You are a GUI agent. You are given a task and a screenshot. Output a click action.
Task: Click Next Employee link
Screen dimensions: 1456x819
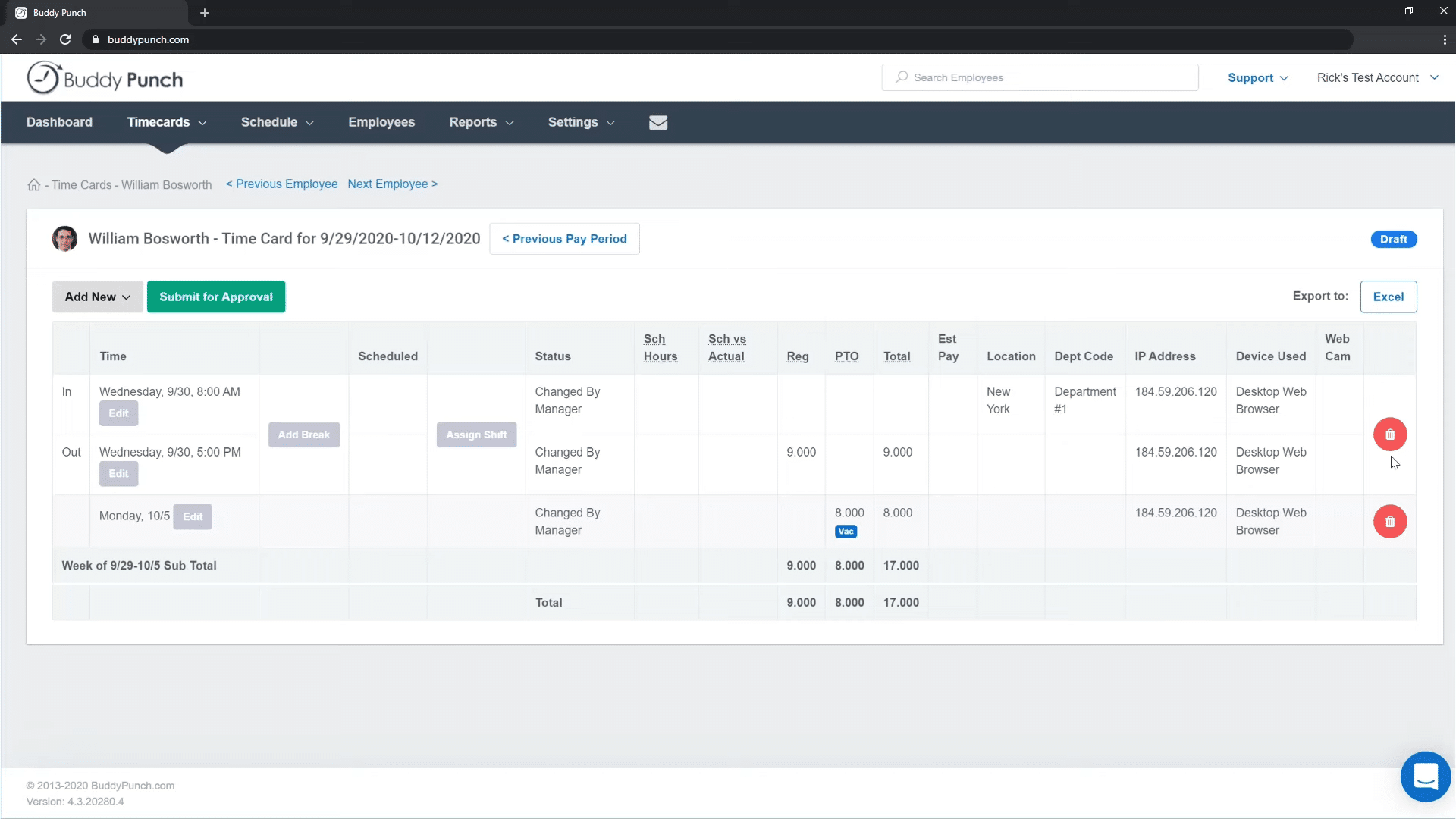tap(393, 184)
